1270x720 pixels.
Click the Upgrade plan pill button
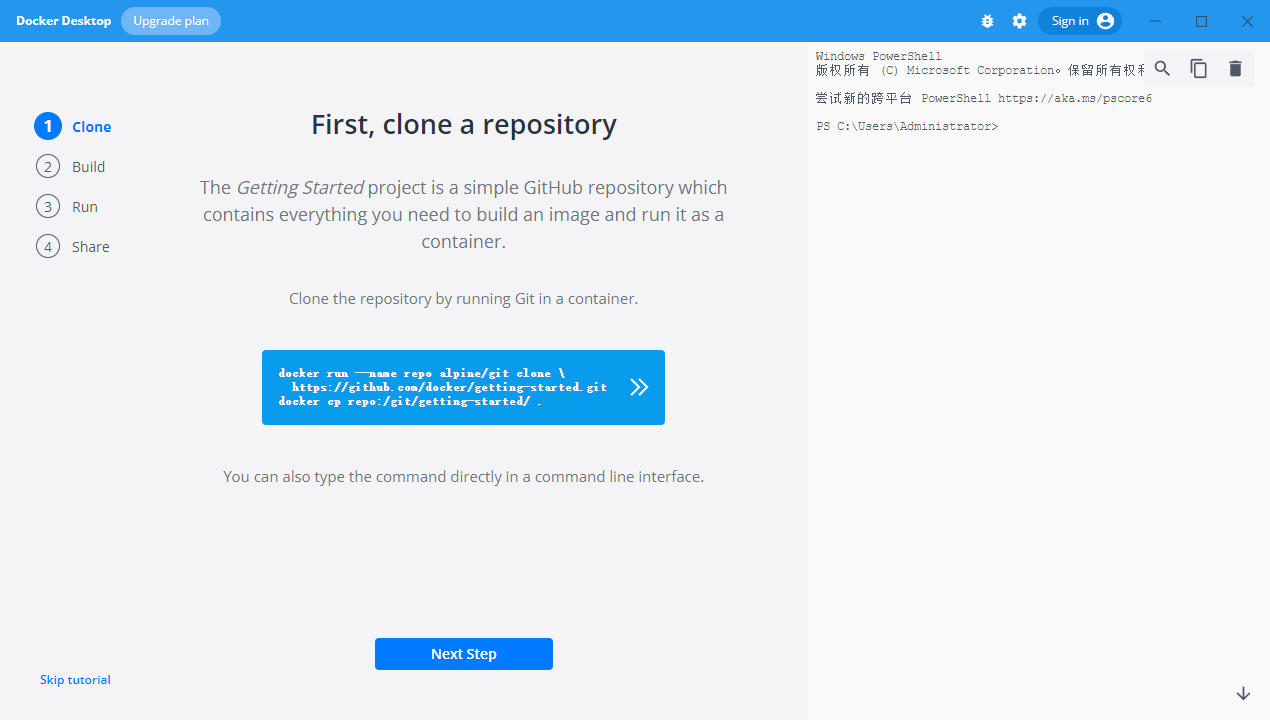[170, 20]
